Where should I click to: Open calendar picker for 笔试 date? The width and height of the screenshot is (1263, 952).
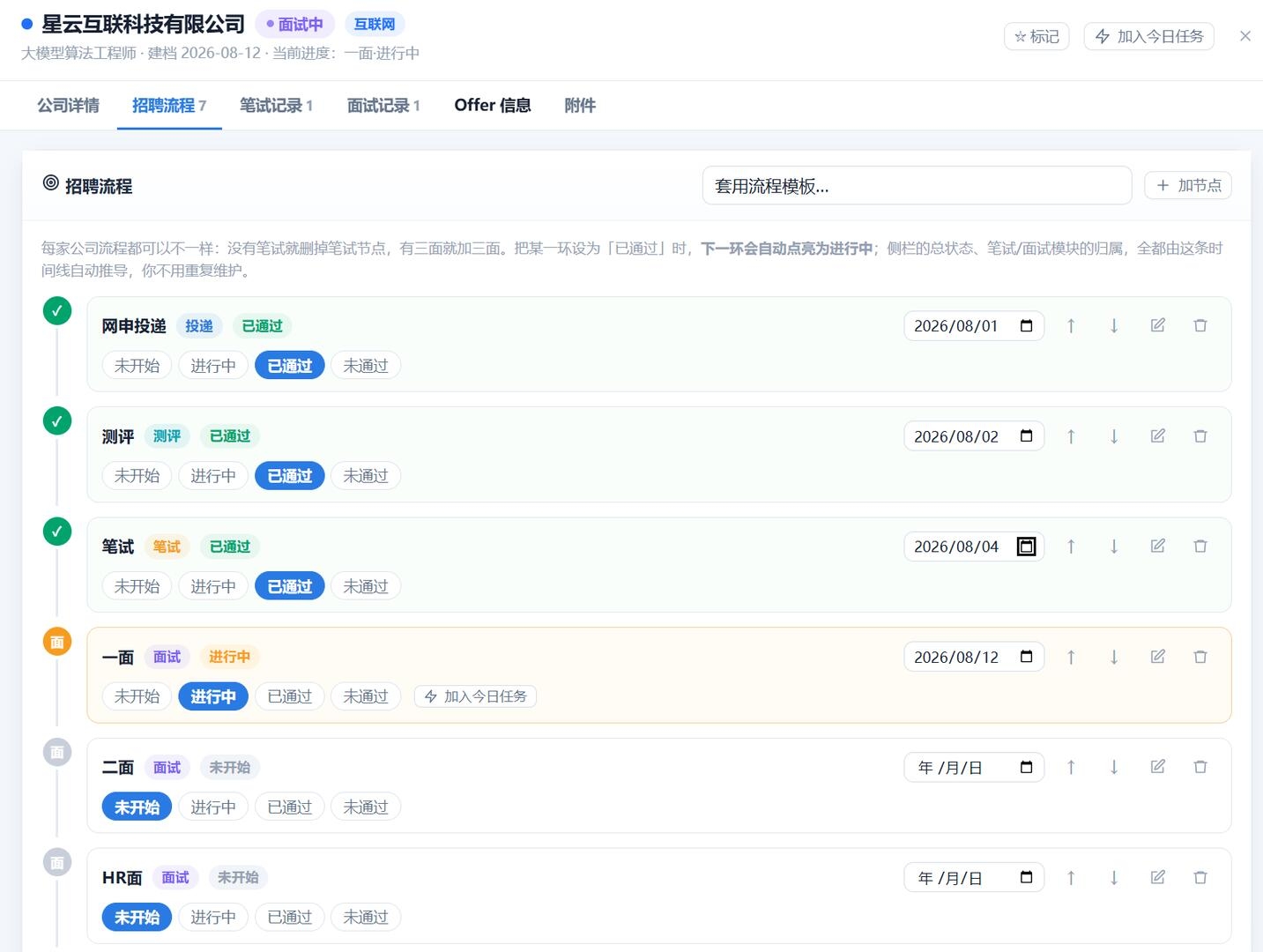1026,547
